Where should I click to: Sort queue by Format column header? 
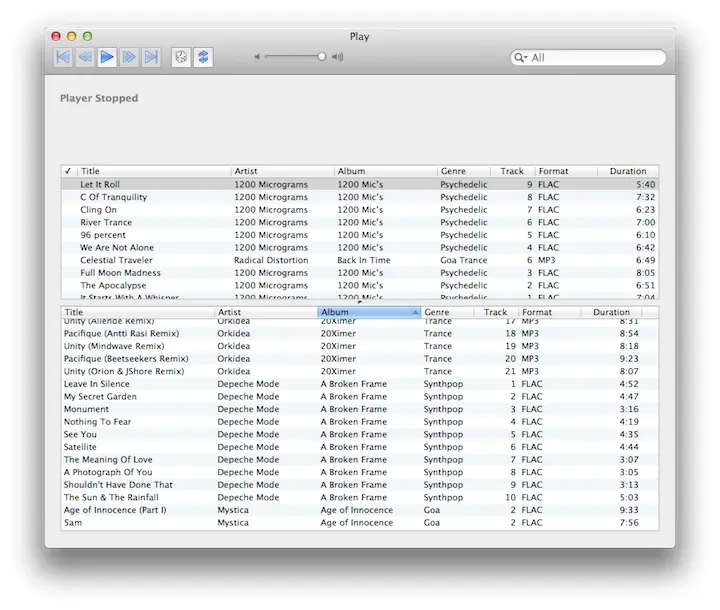pyautogui.click(x=566, y=171)
